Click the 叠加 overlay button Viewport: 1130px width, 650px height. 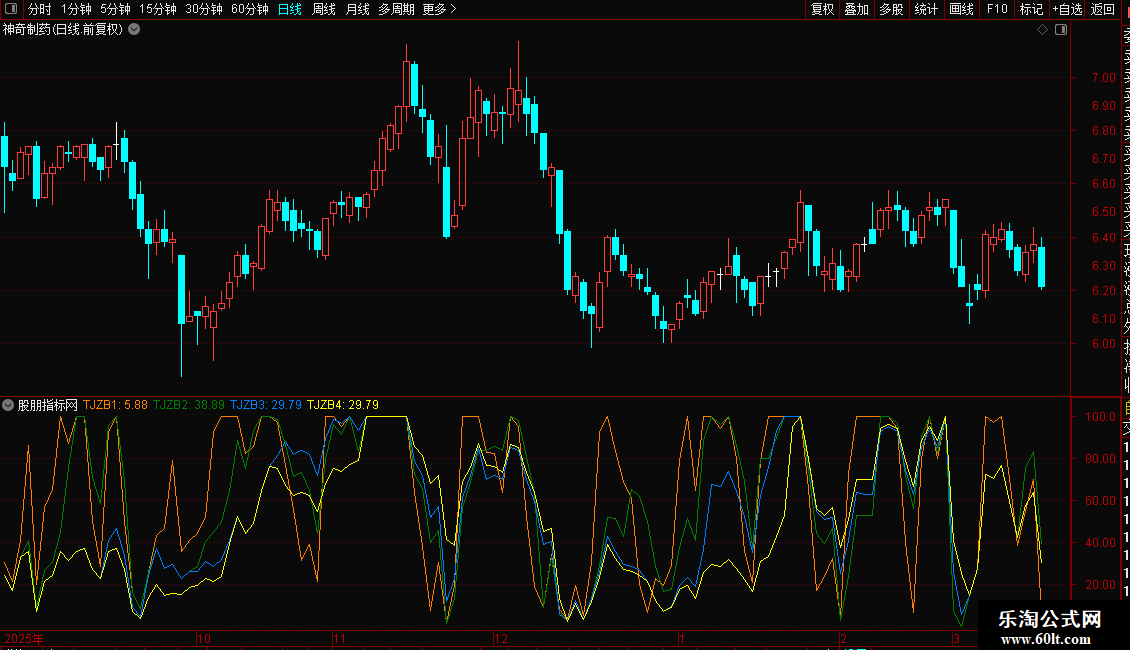(x=857, y=9)
